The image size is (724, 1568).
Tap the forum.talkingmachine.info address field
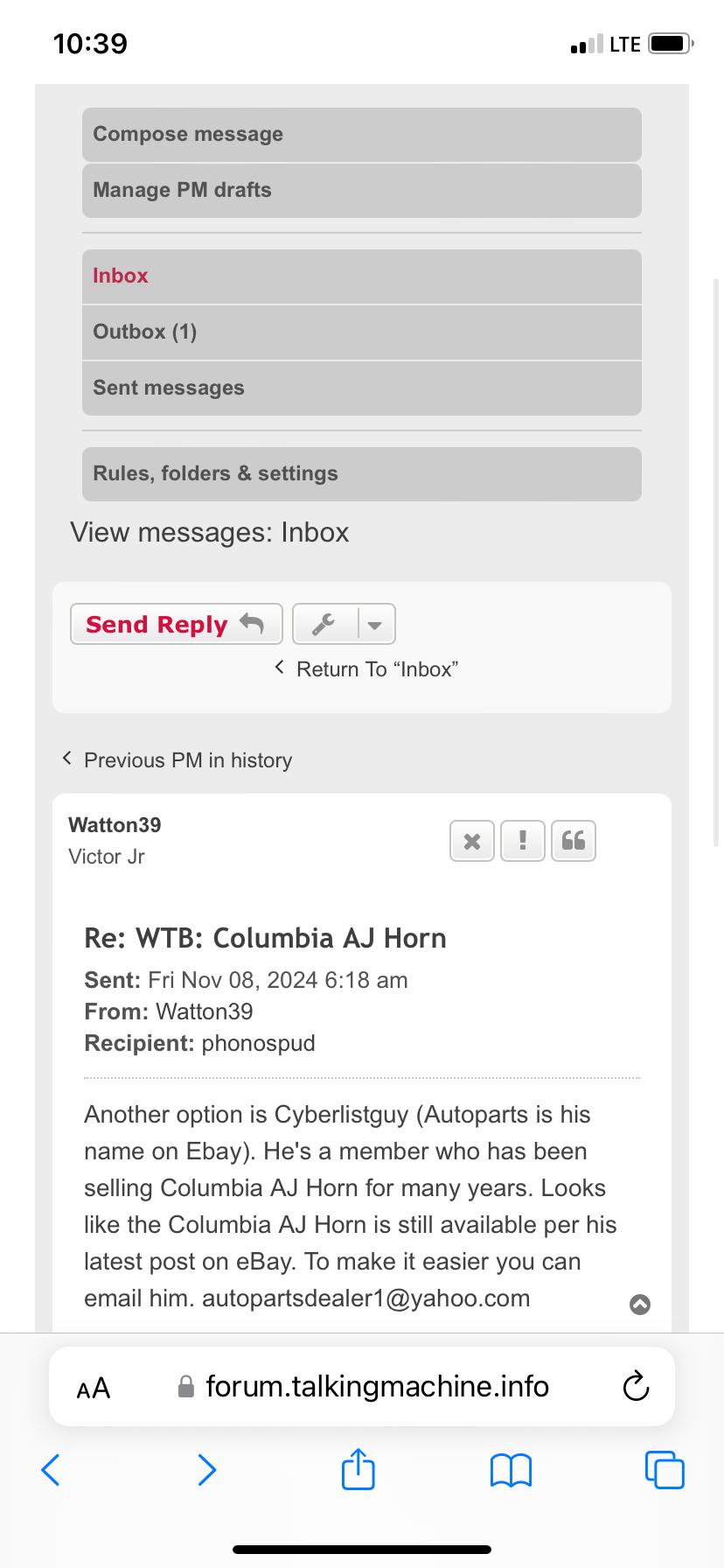click(x=376, y=1387)
